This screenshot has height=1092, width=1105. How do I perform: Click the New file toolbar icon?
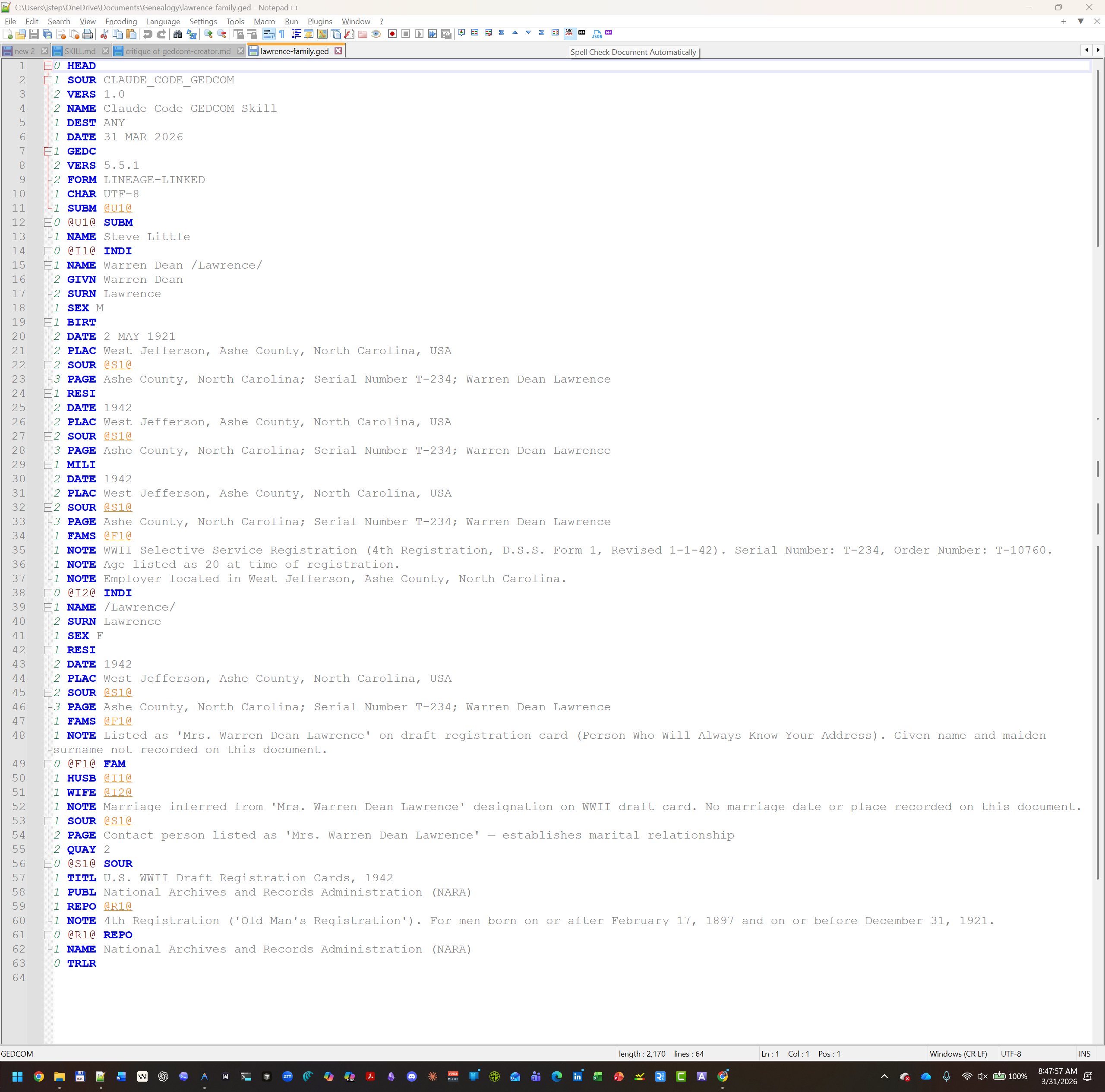[x=7, y=34]
